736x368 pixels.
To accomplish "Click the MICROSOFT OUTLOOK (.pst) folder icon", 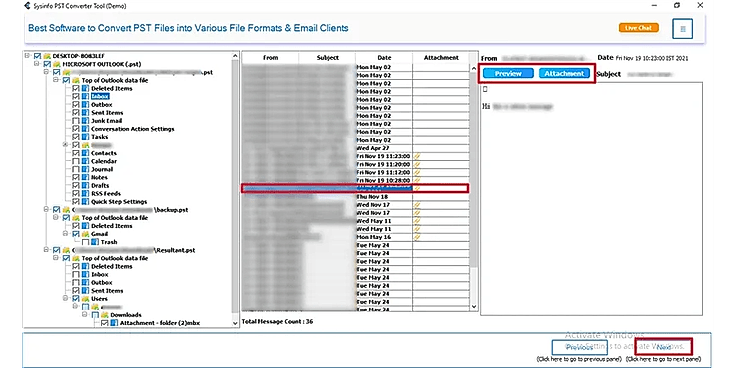I will click(x=56, y=64).
